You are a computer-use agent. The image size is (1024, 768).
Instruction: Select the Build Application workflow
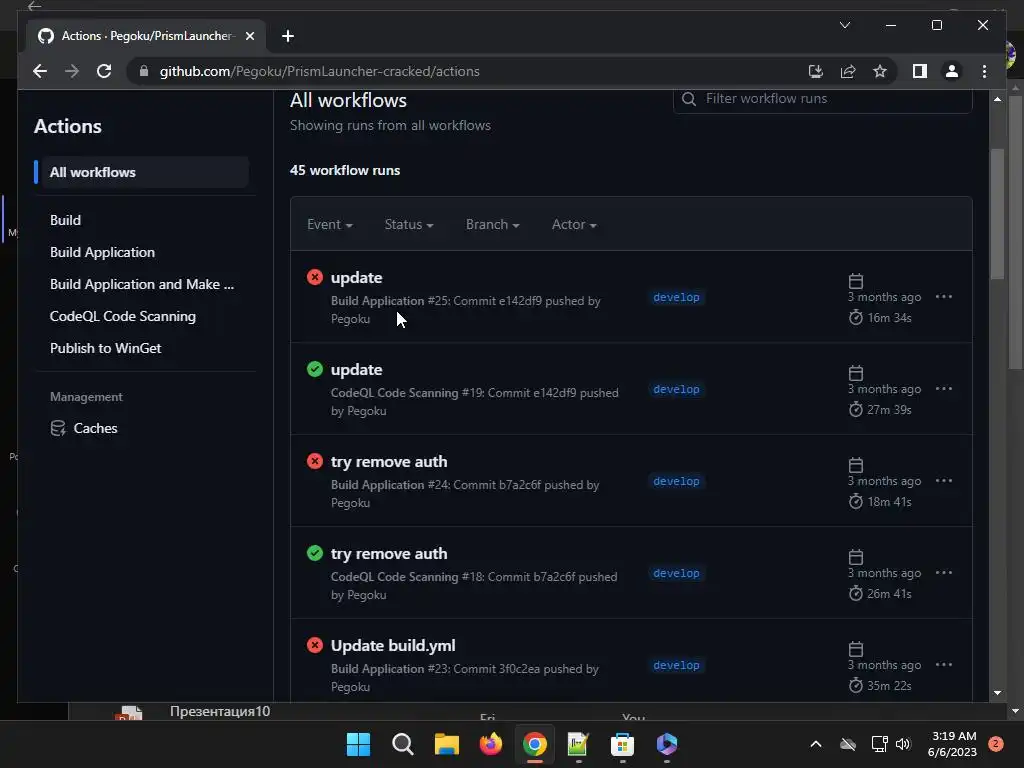(x=103, y=252)
